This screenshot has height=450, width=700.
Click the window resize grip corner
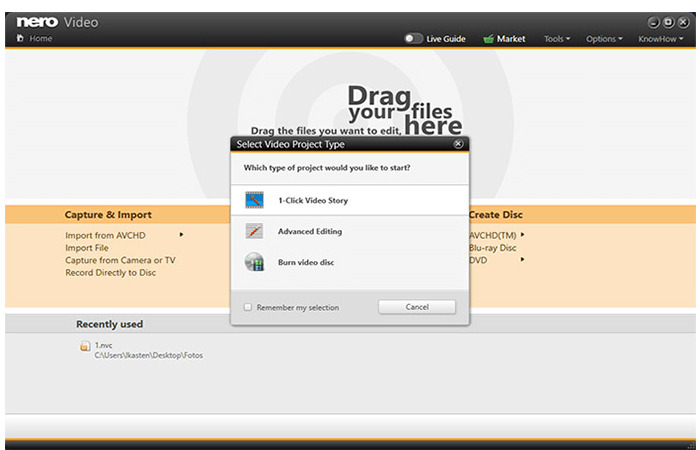pos(692,445)
